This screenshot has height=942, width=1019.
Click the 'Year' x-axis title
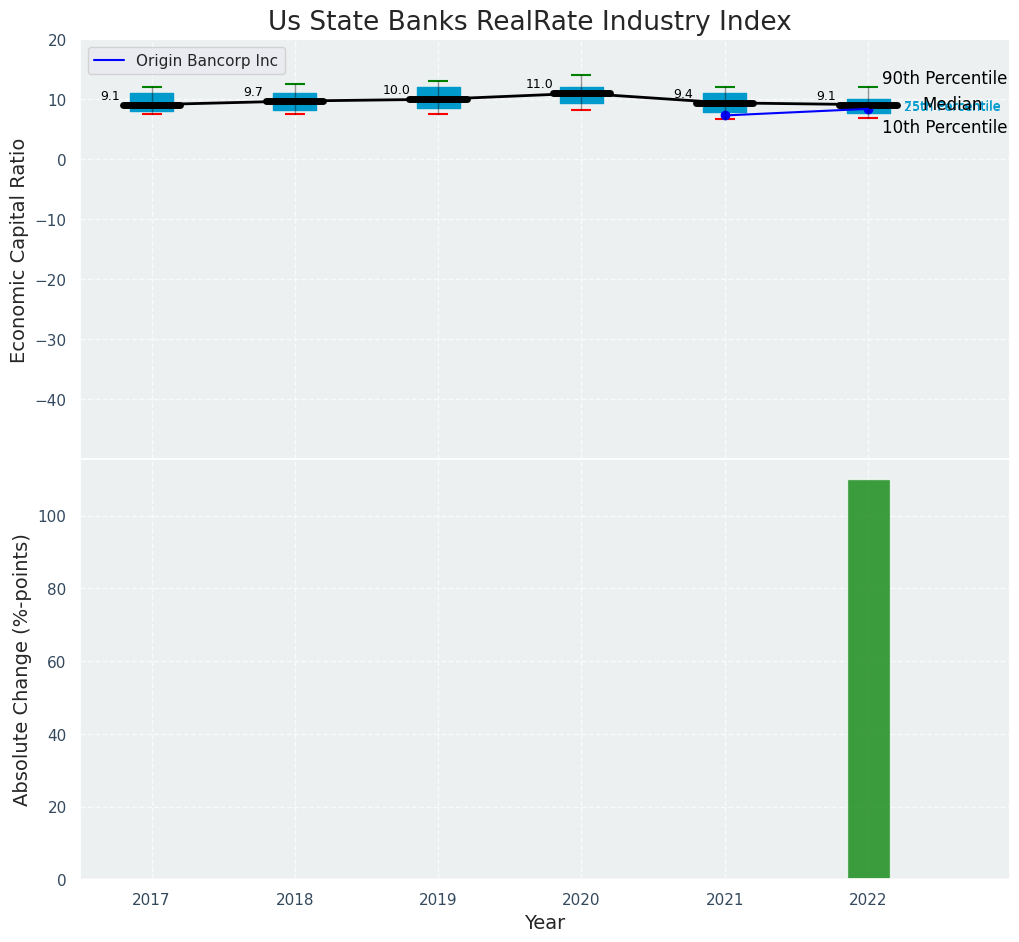click(545, 923)
